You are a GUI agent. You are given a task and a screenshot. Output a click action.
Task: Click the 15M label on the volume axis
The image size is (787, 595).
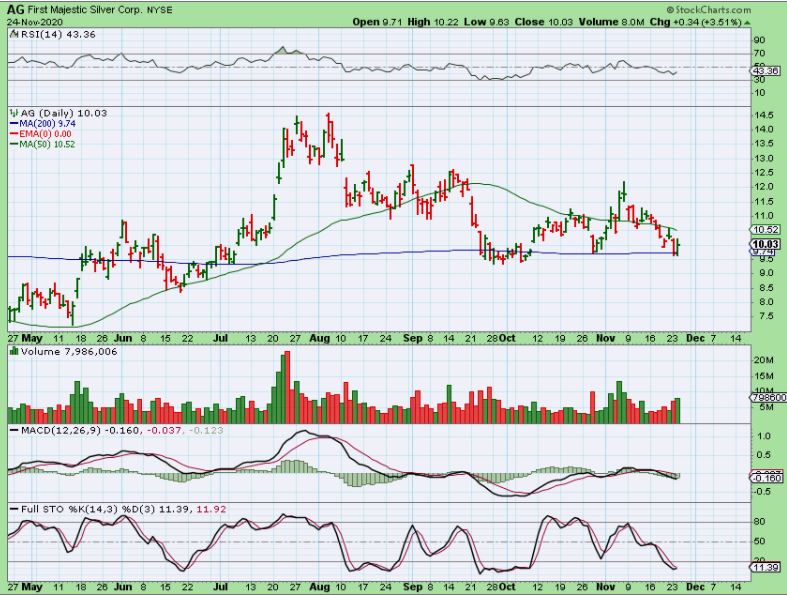point(763,376)
